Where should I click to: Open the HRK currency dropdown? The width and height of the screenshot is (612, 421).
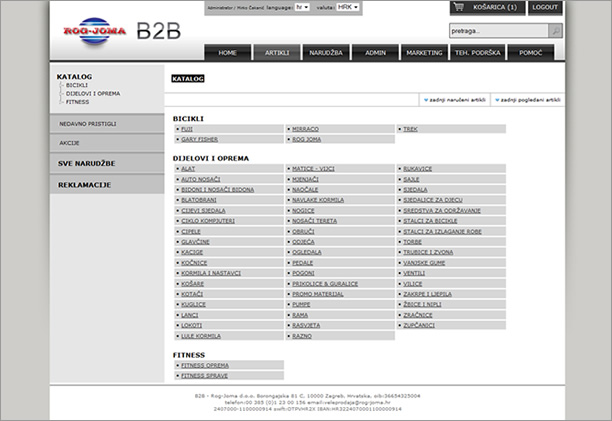(348, 7)
